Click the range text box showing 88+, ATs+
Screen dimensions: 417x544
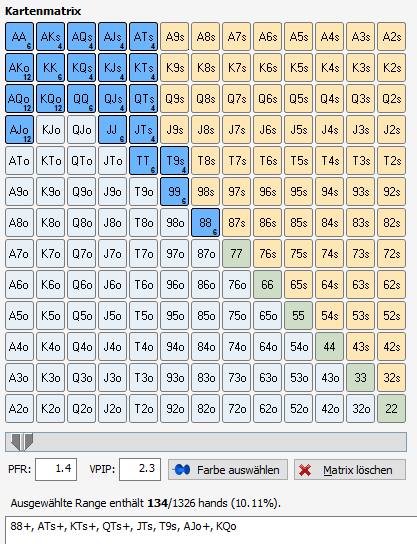(x=211, y=530)
